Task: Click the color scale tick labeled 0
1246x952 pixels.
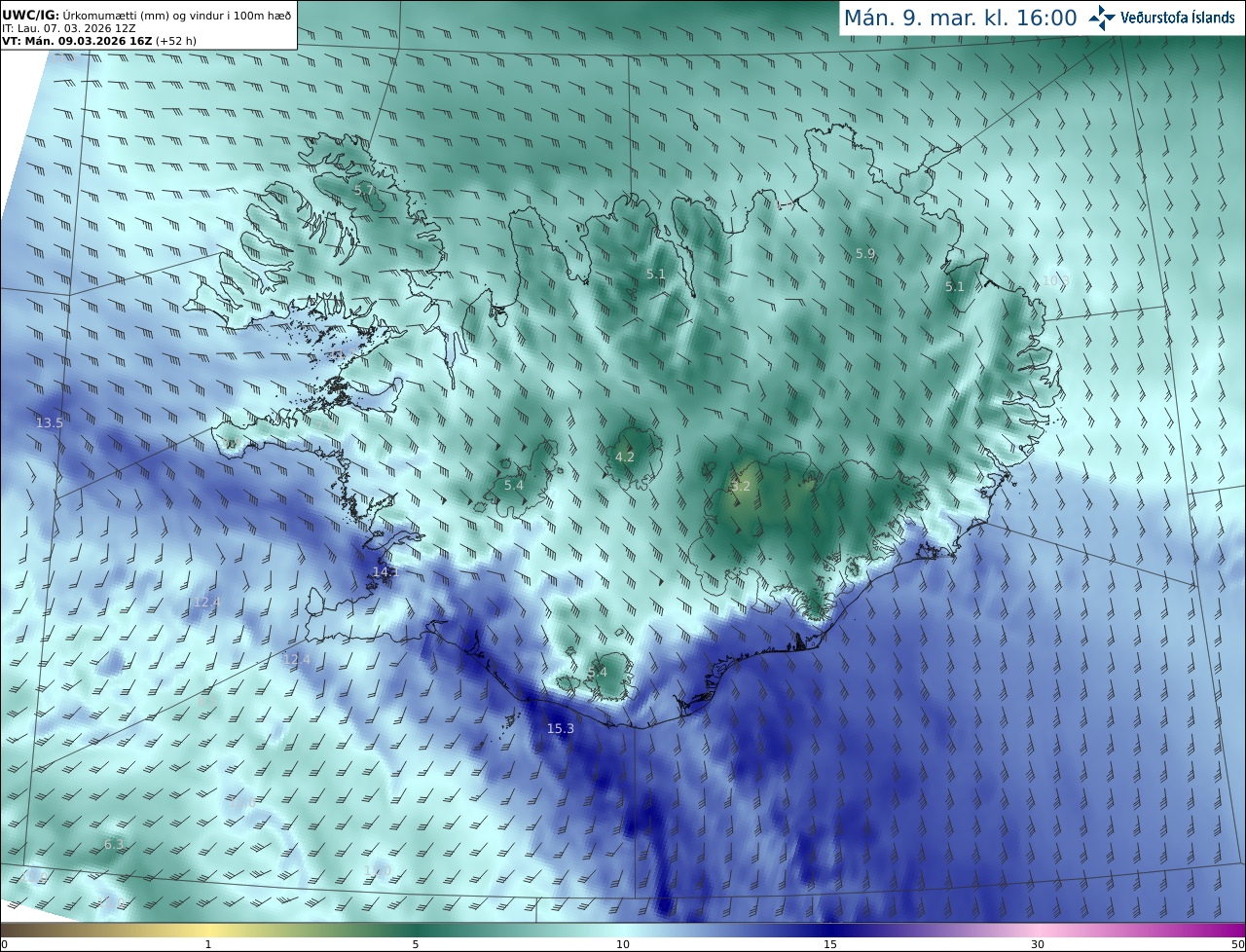Action: click(4, 944)
